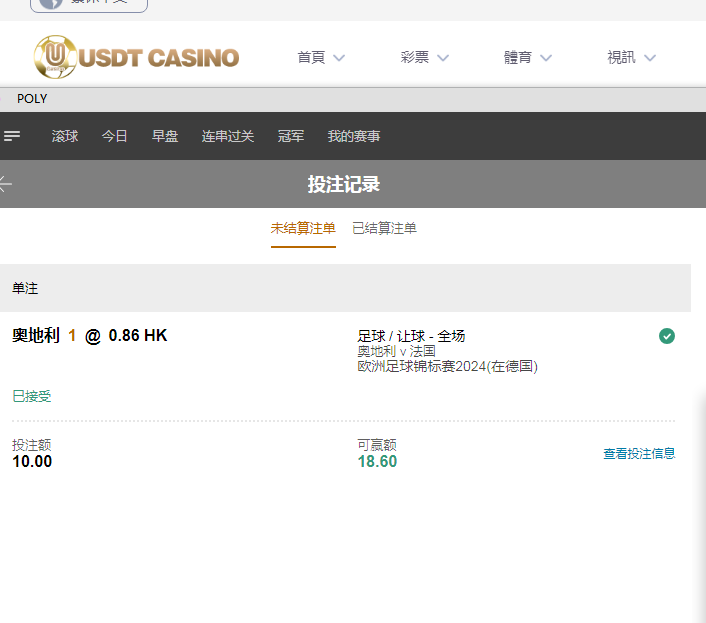Switch to the 未结算注单 tab
This screenshot has height=623, width=706.
[303, 228]
